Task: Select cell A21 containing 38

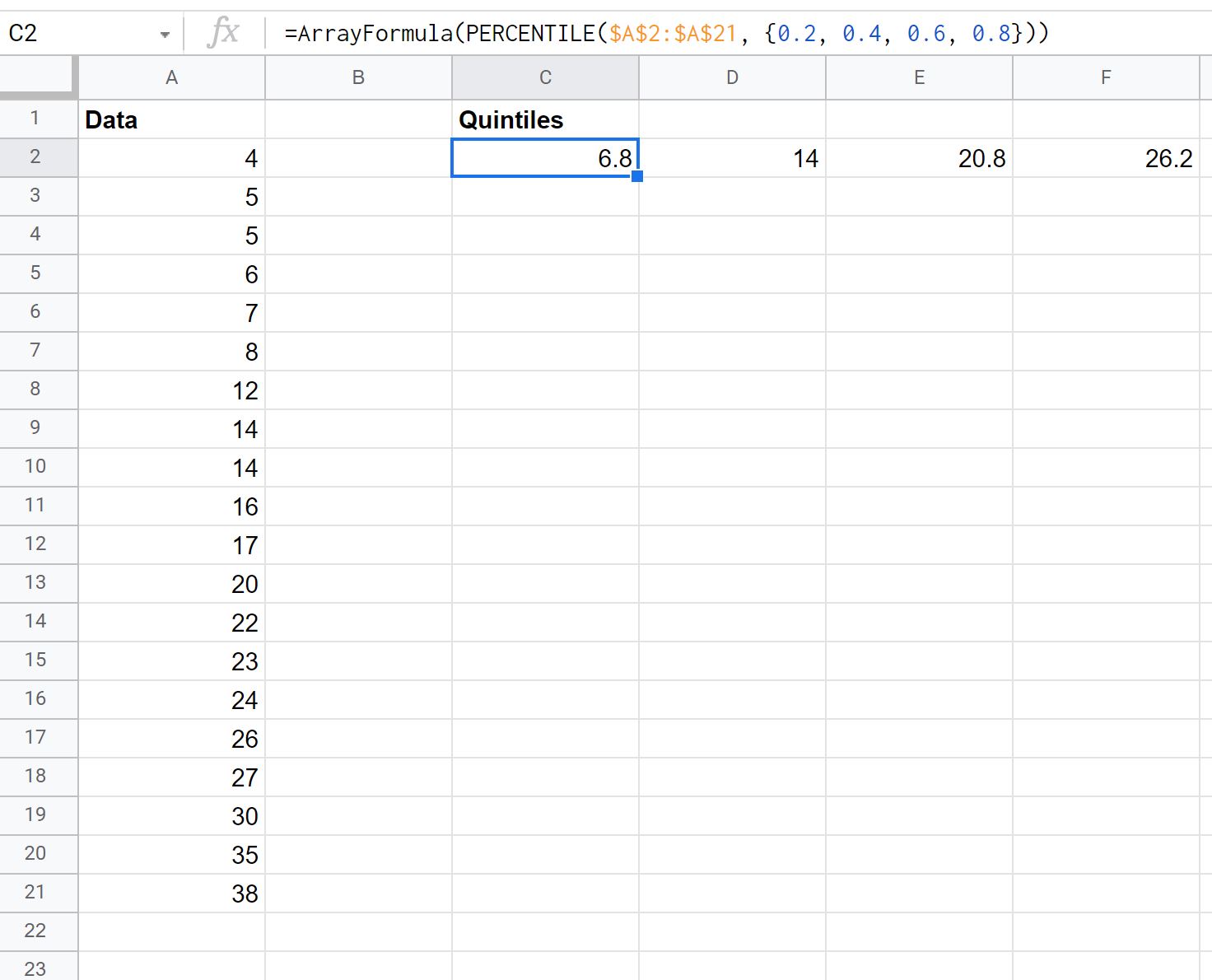Action: pyautogui.click(x=170, y=893)
